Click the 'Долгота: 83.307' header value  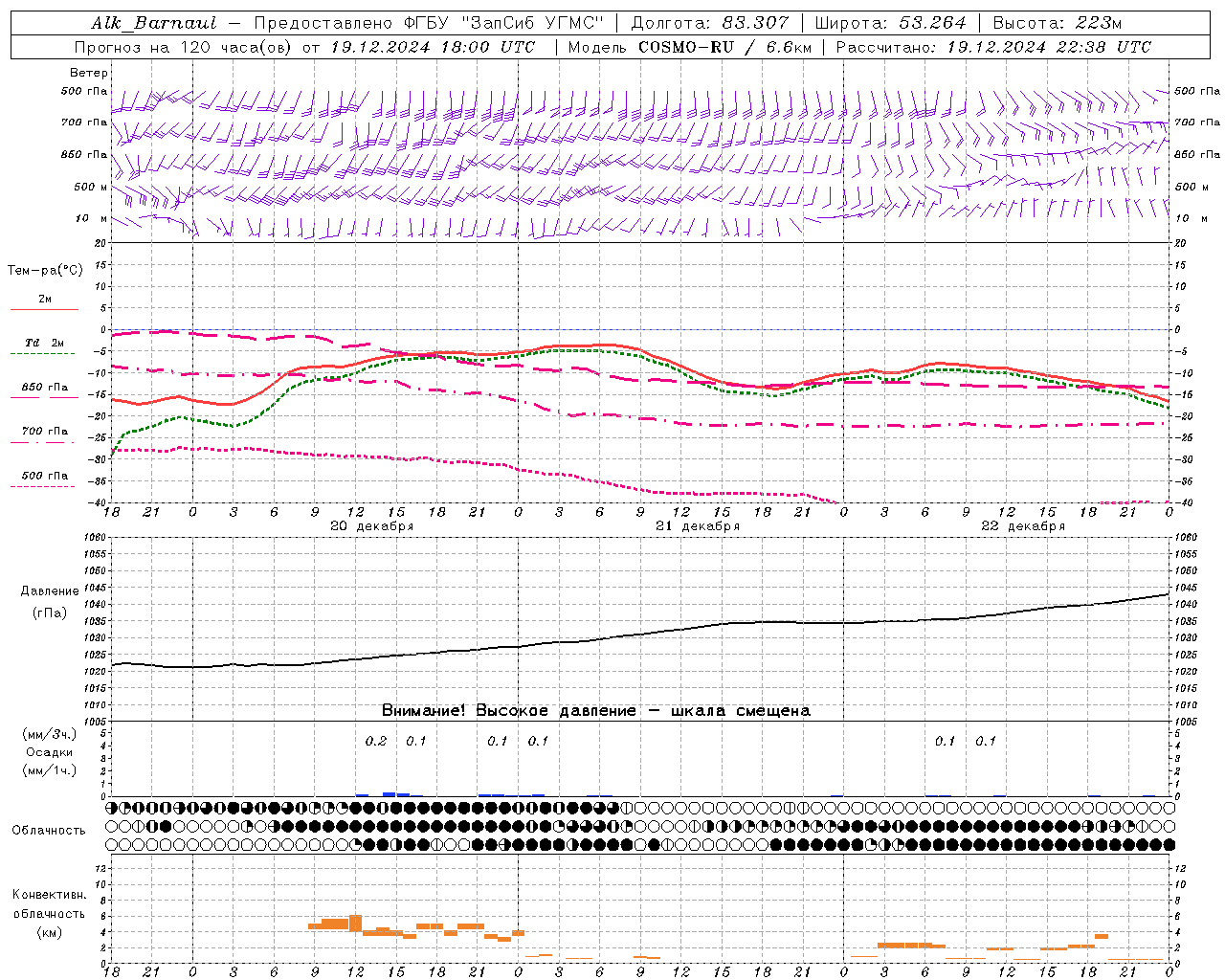(710, 23)
